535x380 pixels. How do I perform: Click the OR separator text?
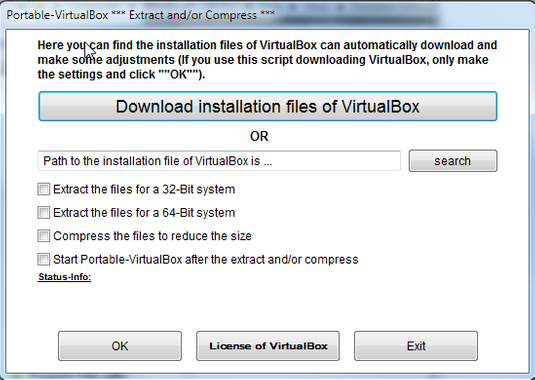259,136
